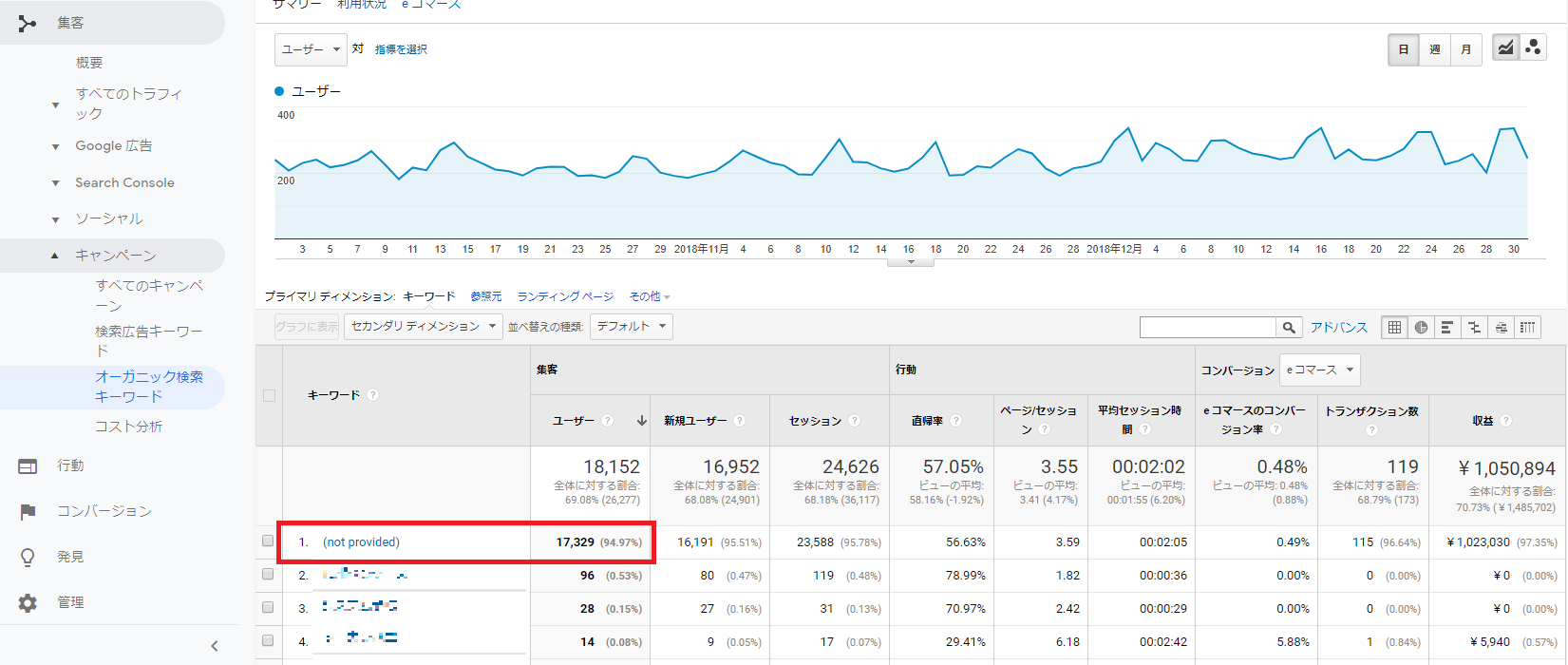Collapse the left sidebar with arrow
Viewport: 1568px width, 665px height.
coord(215,646)
